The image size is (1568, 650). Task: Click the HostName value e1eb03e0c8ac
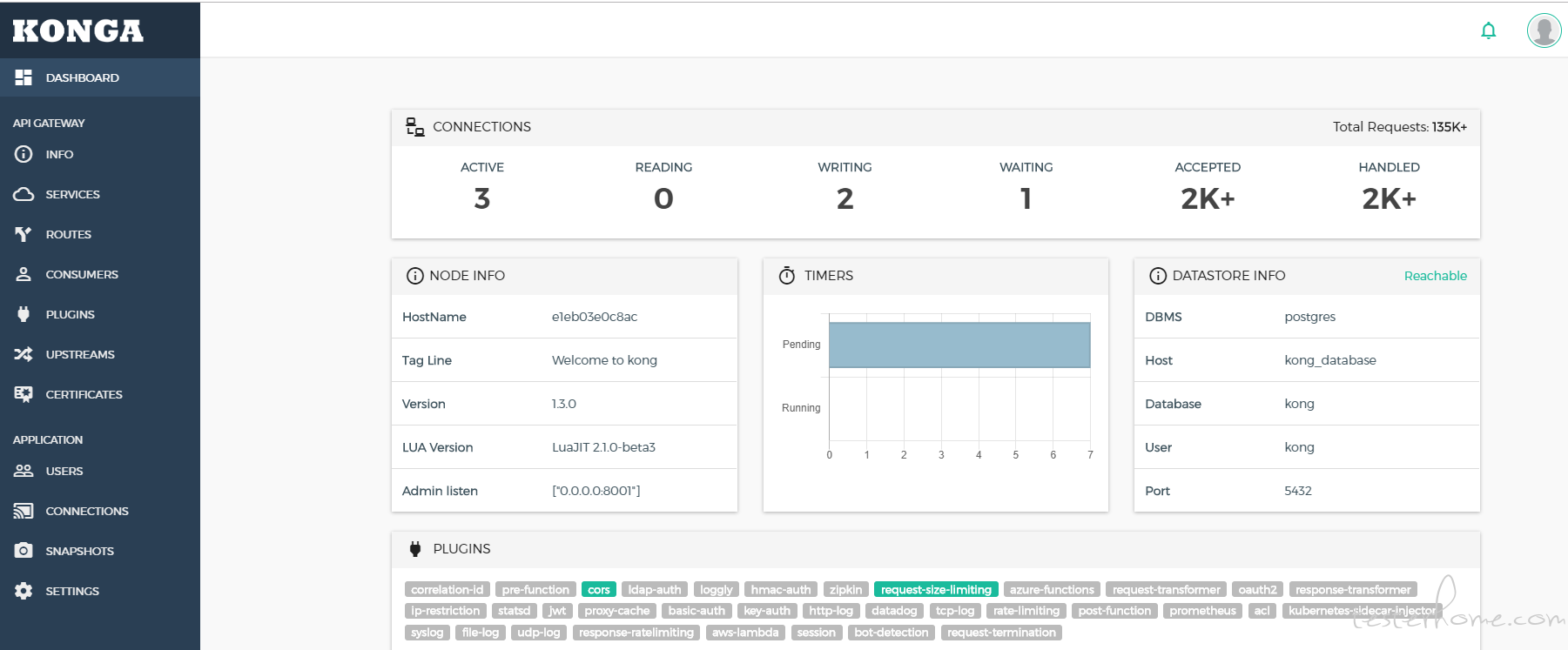pyautogui.click(x=595, y=317)
